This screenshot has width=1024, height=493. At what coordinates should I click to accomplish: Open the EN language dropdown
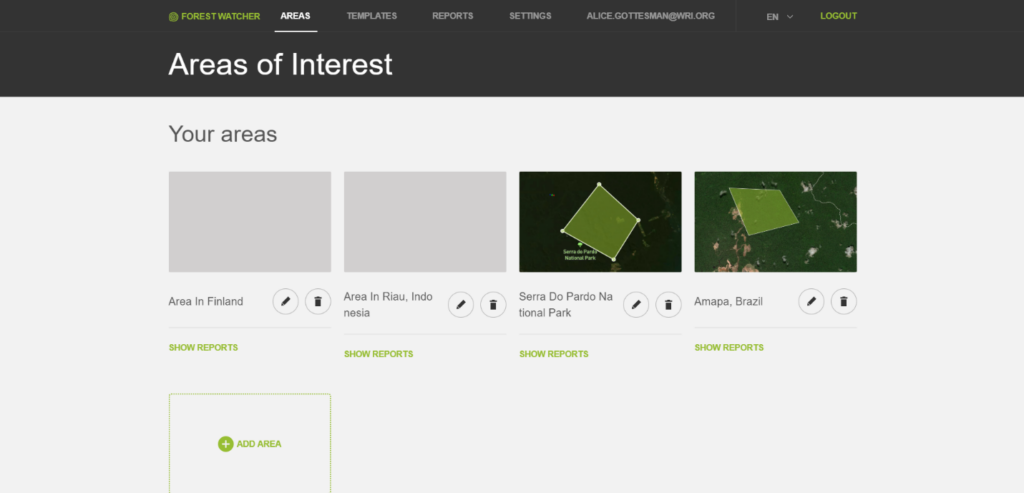coord(780,17)
